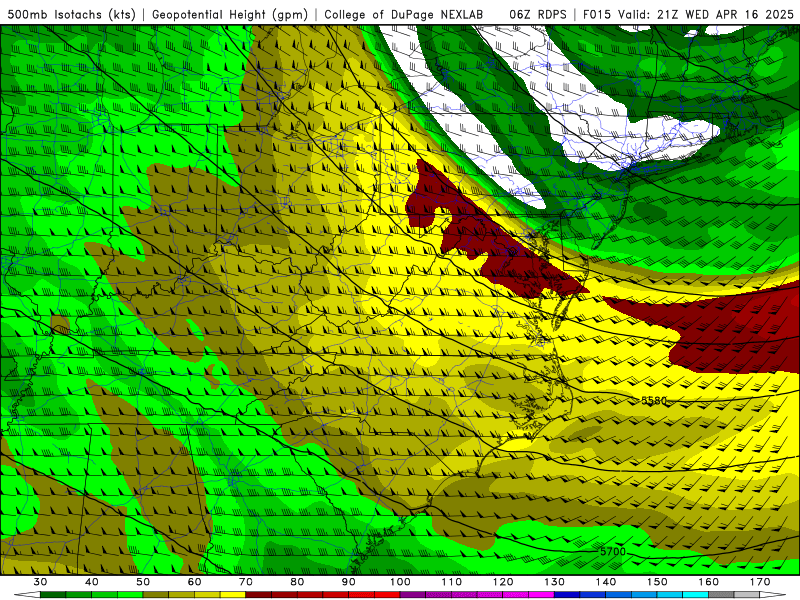Click the 5580 height contour label
Screen dimensions: 800x600
[654, 401]
